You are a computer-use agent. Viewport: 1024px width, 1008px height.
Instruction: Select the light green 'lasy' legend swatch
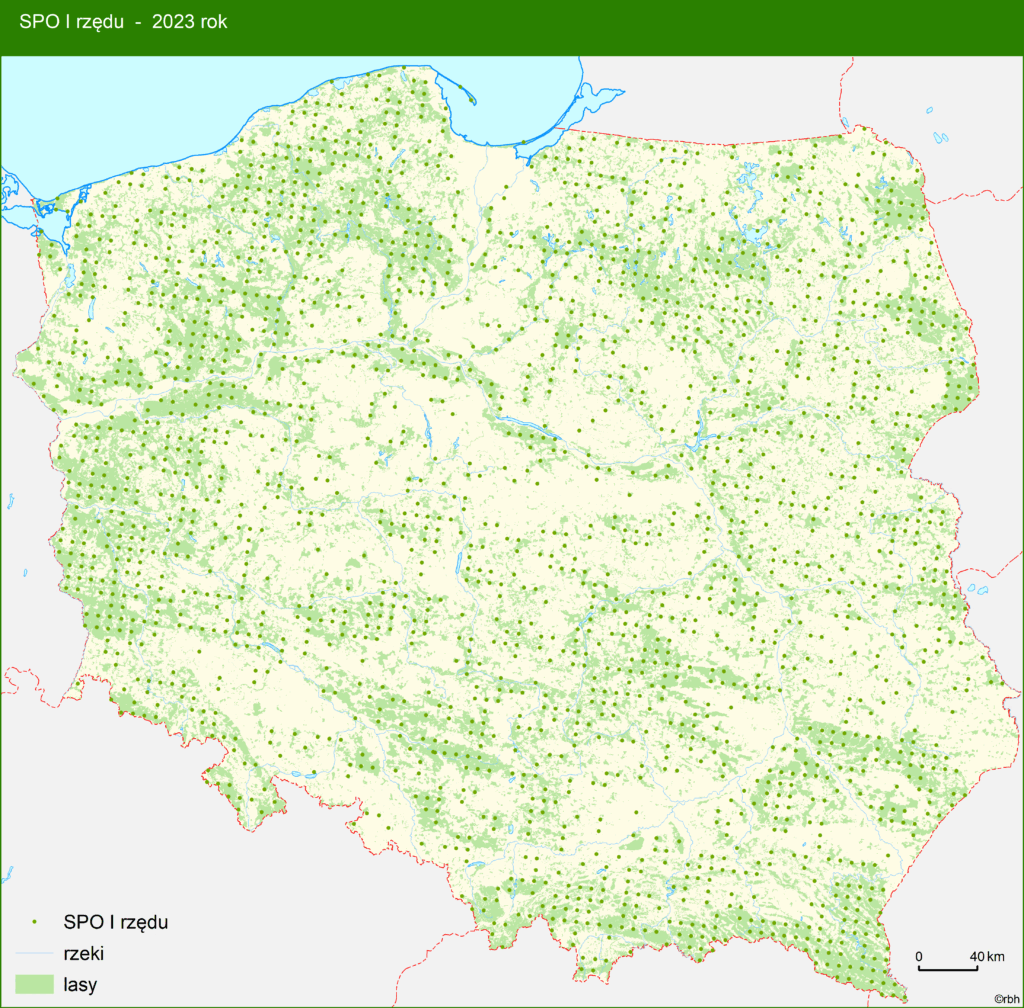click(x=35, y=984)
